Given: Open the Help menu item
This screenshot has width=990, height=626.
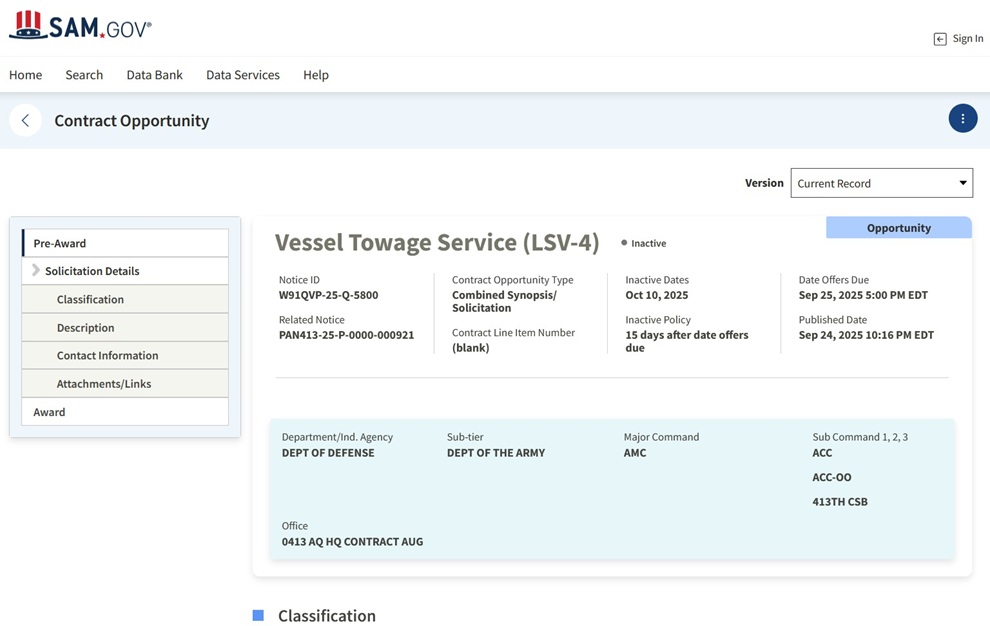Looking at the screenshot, I should [316, 75].
